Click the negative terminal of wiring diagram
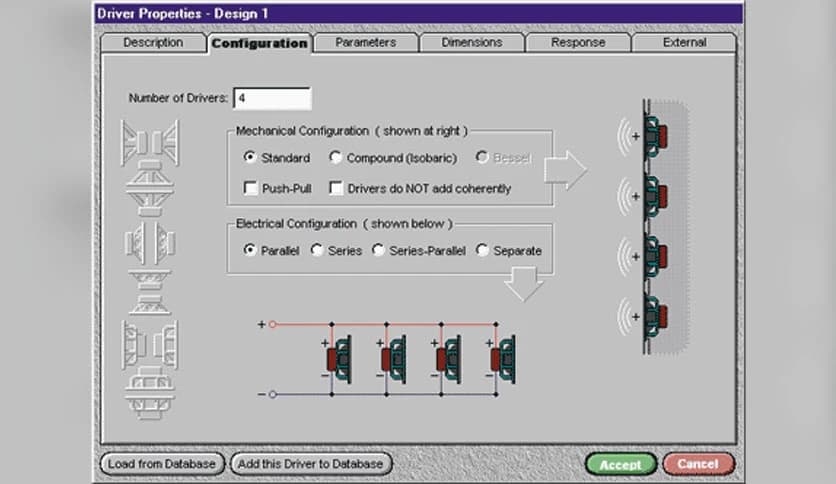Viewport: 836px width, 484px height. [x=272, y=394]
